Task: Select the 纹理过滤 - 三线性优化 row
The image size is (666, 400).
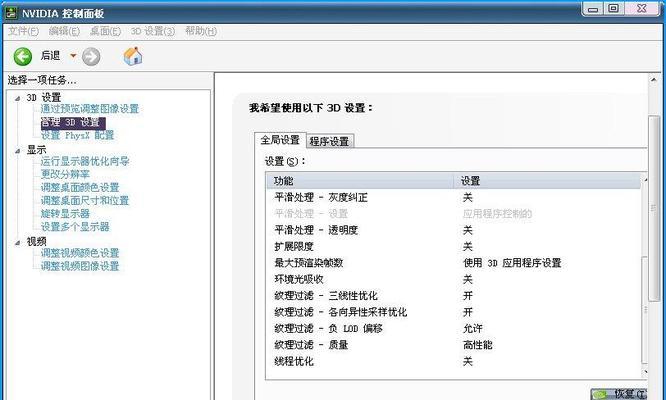Action: click(x=453, y=296)
